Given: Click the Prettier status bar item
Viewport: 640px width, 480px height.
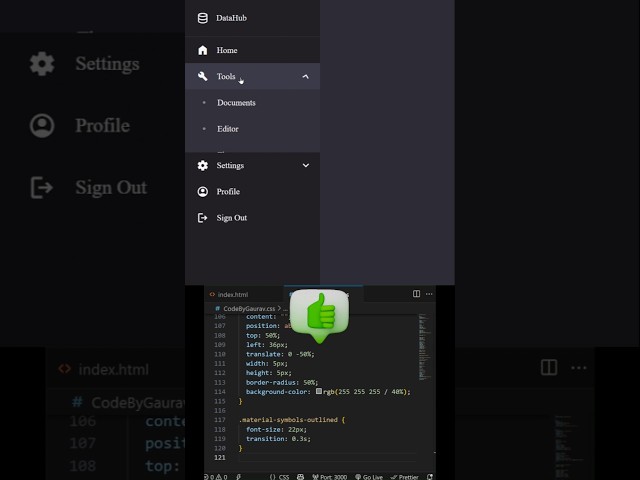Looking at the screenshot, I should (x=404, y=477).
